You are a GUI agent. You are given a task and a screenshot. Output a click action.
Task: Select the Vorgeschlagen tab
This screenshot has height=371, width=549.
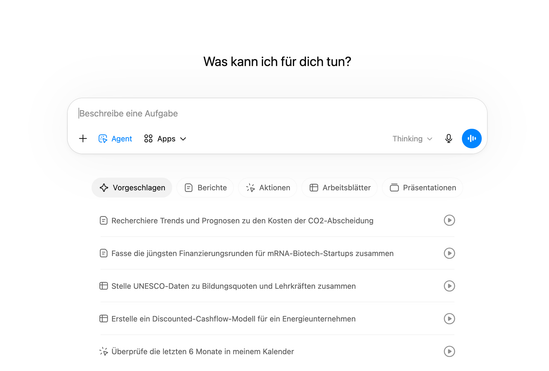(x=132, y=188)
